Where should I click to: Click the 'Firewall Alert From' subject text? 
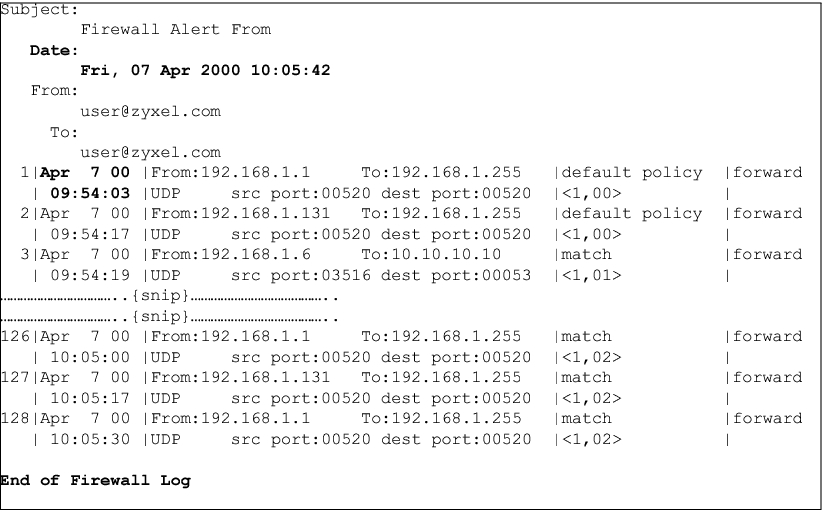[175, 30]
